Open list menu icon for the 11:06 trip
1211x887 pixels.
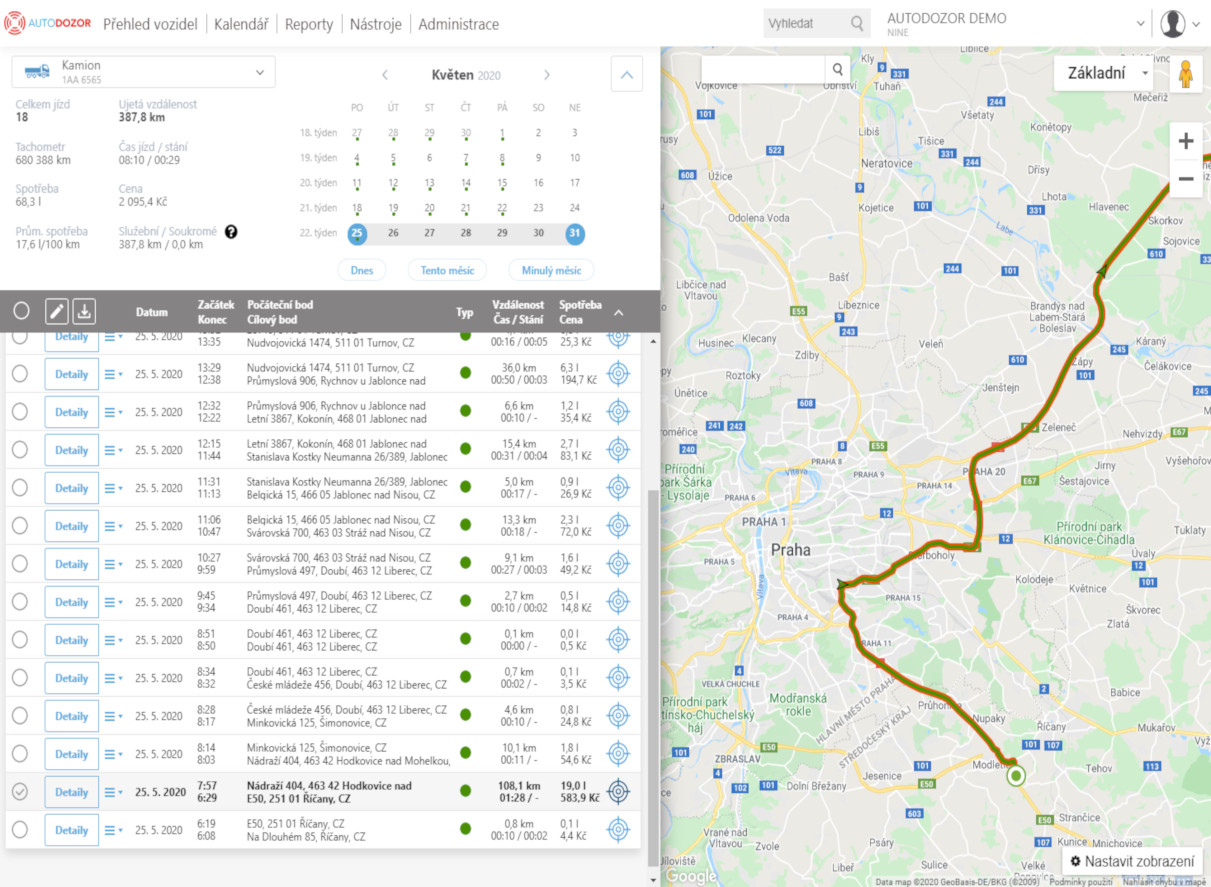point(113,526)
